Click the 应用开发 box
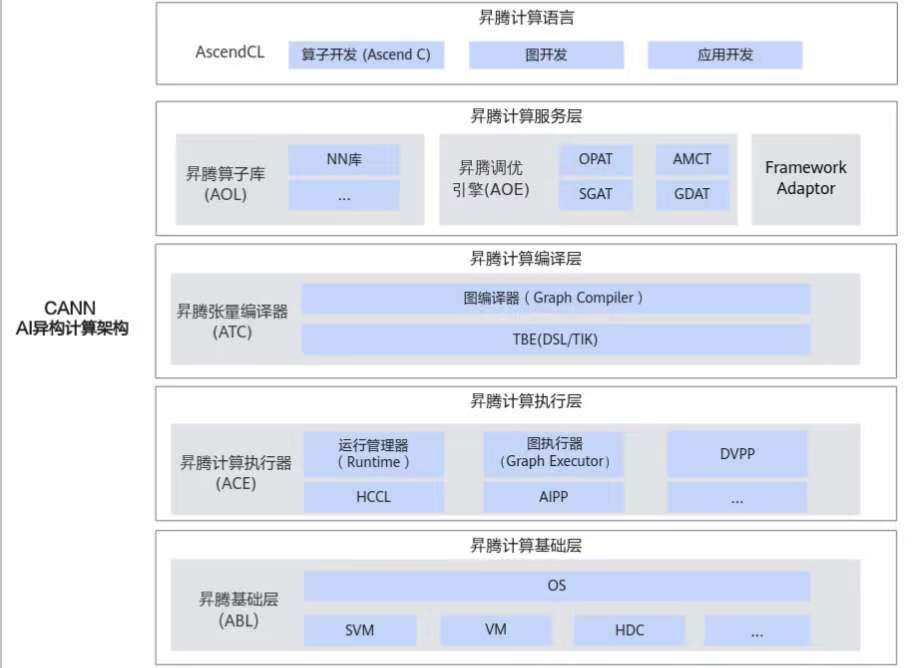Viewport: 916px width, 668px height. pos(725,55)
